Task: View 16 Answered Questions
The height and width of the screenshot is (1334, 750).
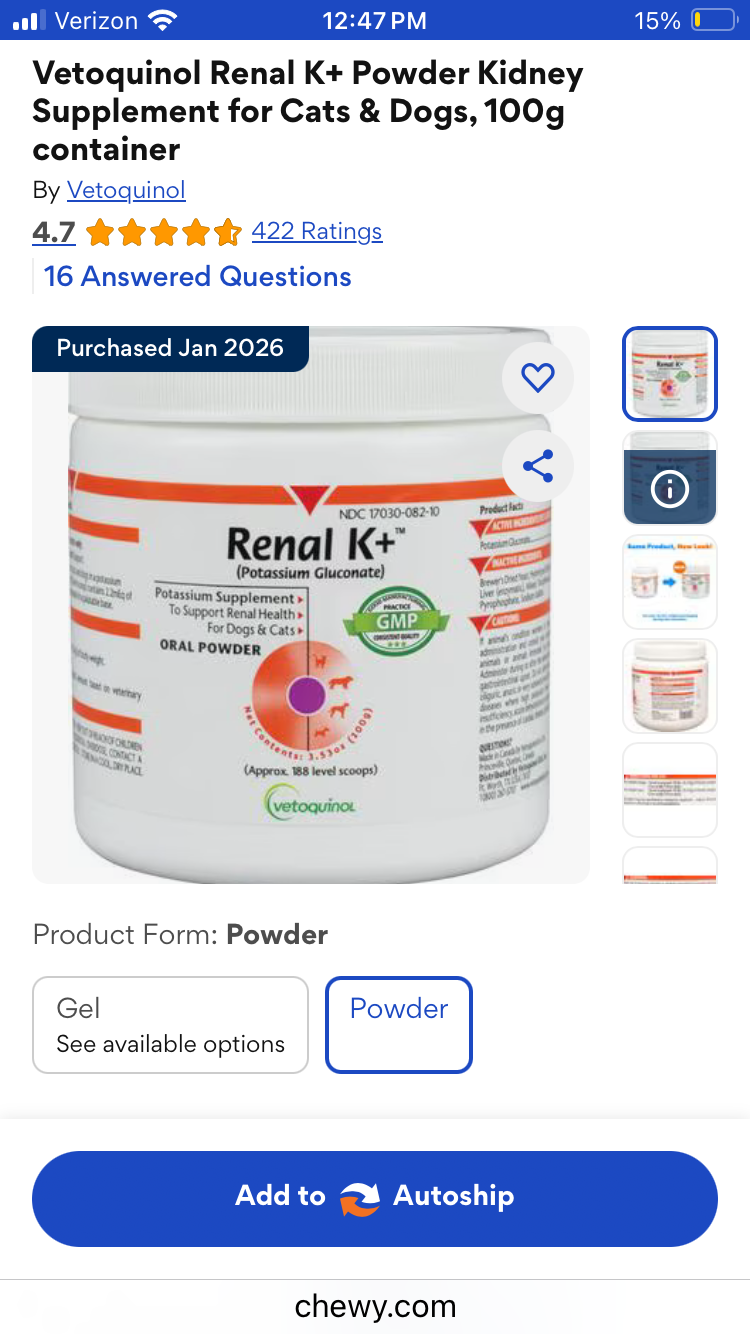Action: click(x=198, y=277)
